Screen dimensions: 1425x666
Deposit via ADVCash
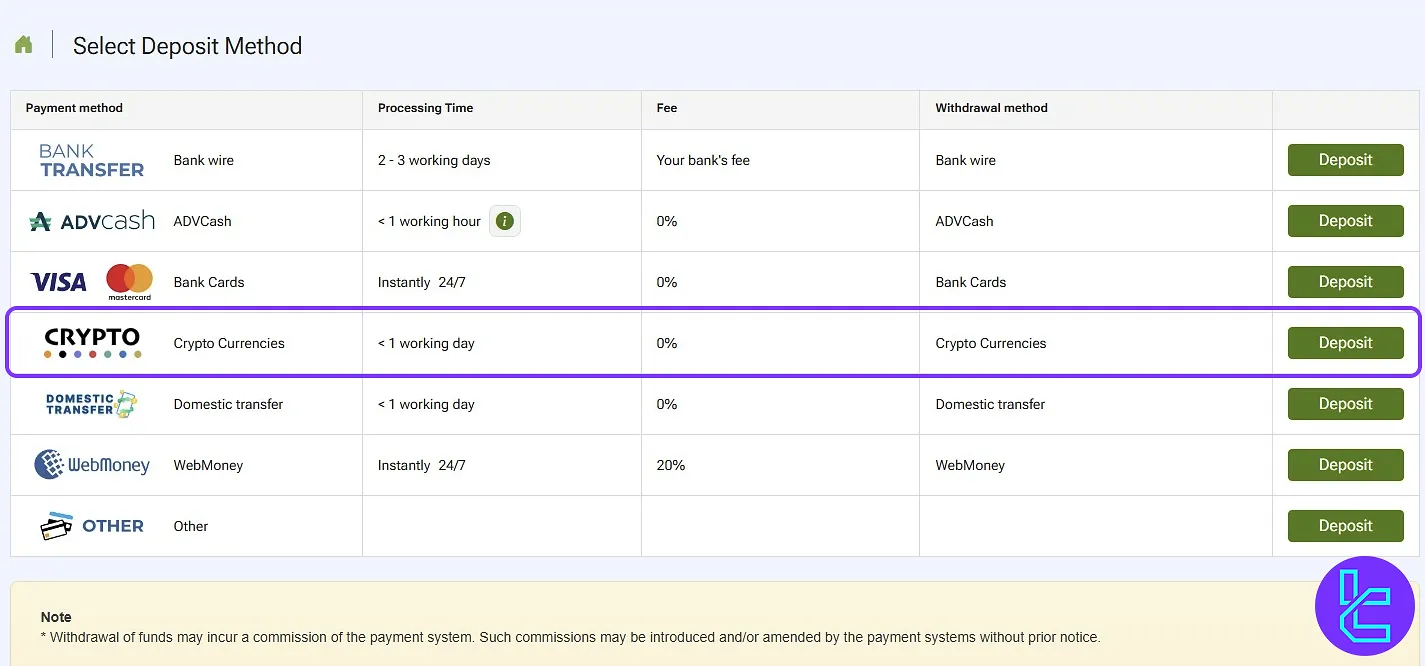coord(1345,221)
